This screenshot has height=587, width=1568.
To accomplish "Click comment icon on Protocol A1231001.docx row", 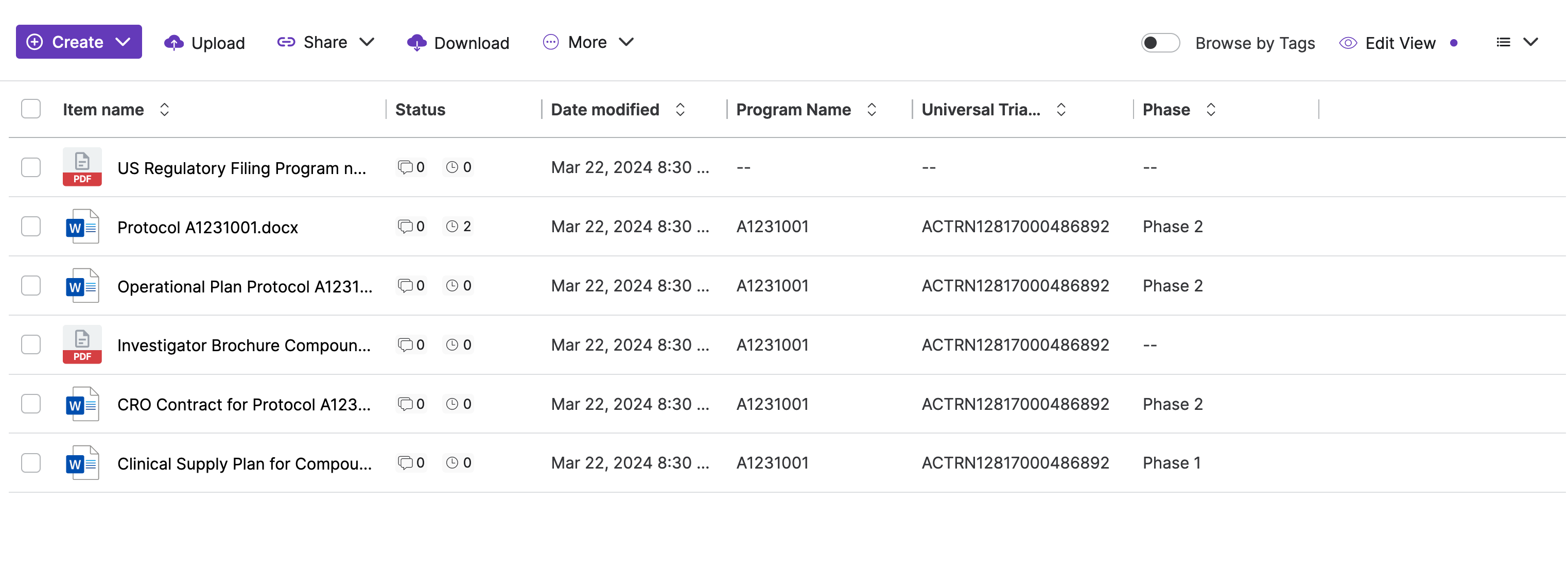I will tap(405, 227).
